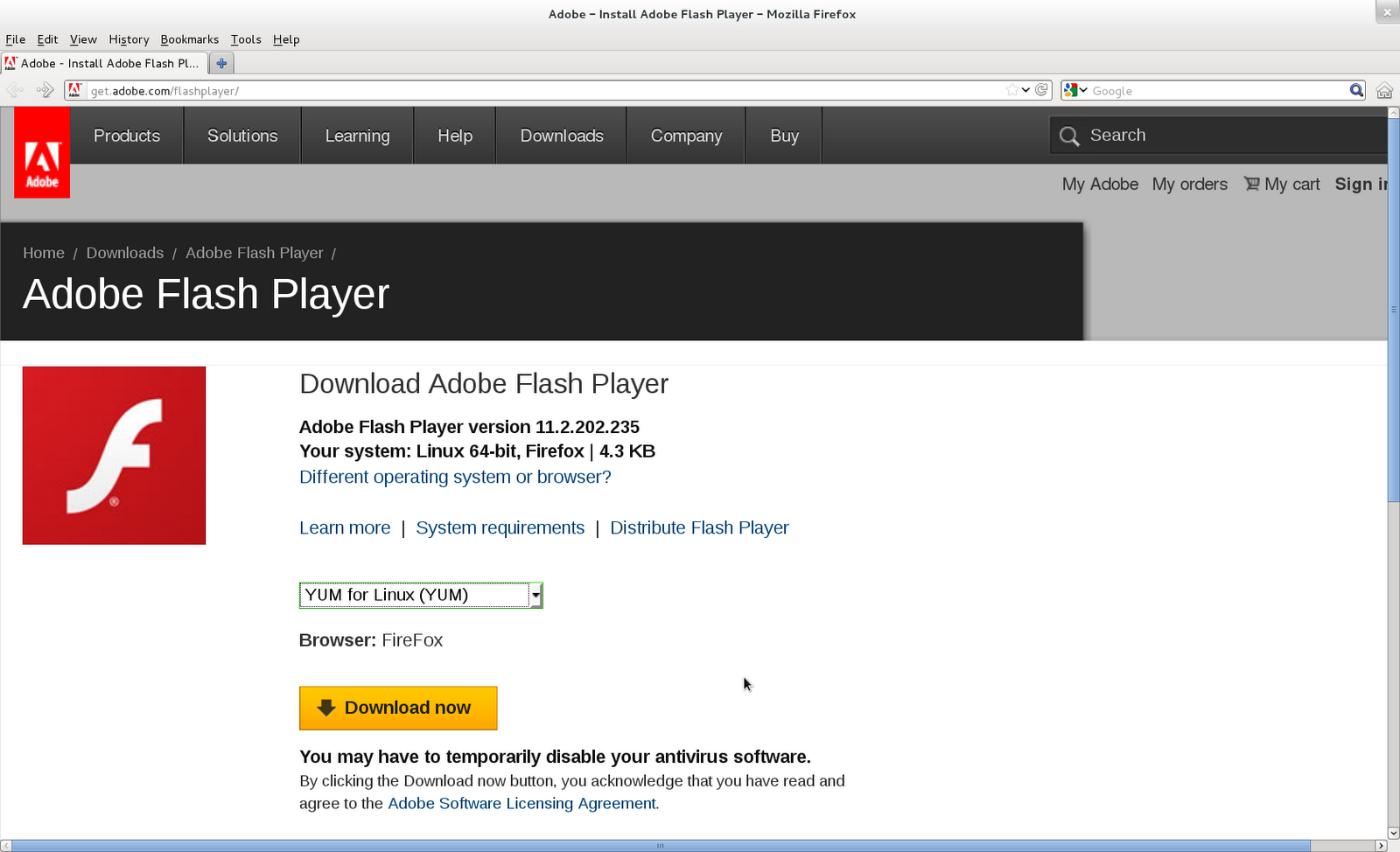Click the Sign in link
This screenshot has width=1400, height=852.
coord(1361,184)
